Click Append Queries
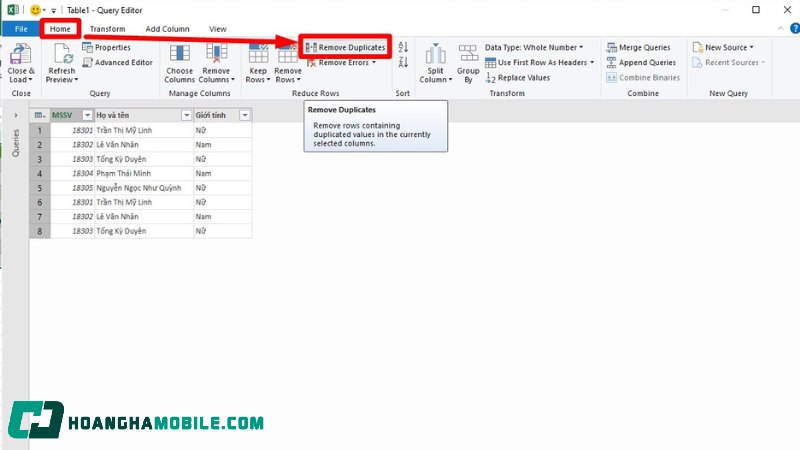800x450 pixels. point(641,62)
